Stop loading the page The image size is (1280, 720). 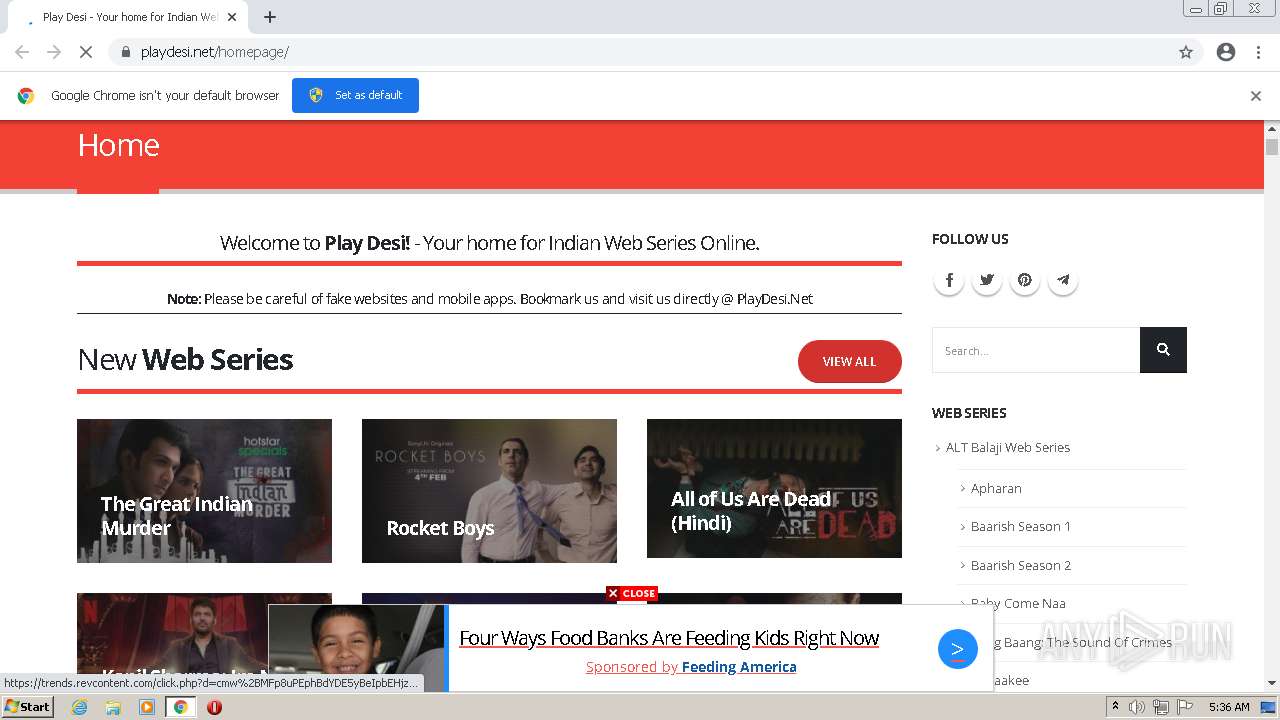pos(86,52)
